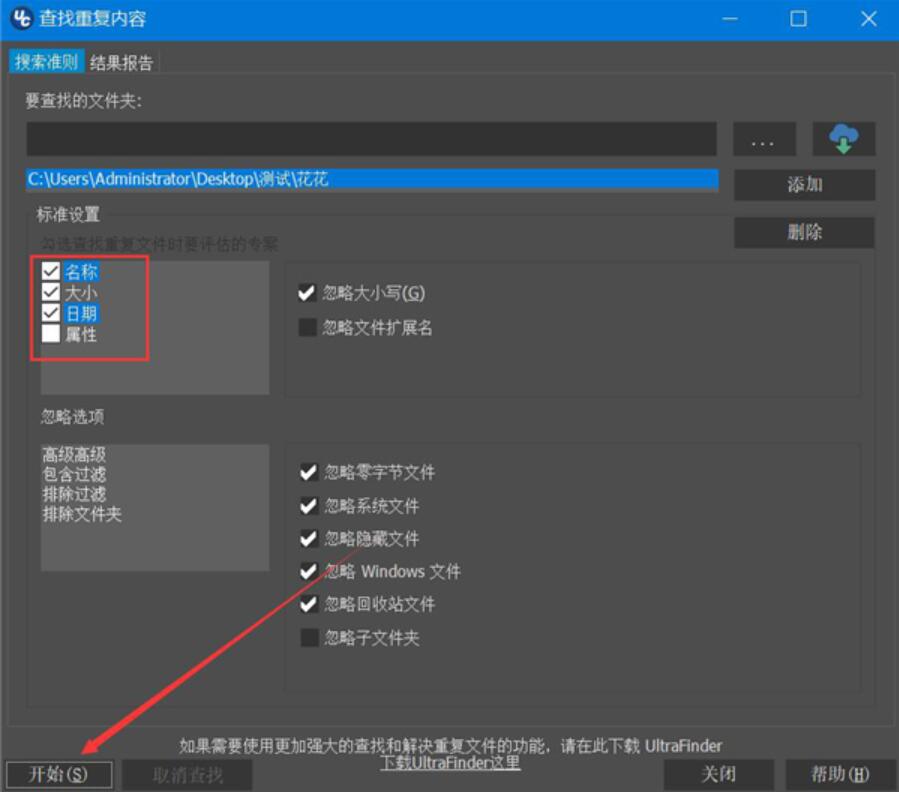Image resolution: width=899 pixels, height=792 pixels.
Task: Uncheck 忽略隐藏文件 option
Action: pyautogui.click(x=309, y=539)
